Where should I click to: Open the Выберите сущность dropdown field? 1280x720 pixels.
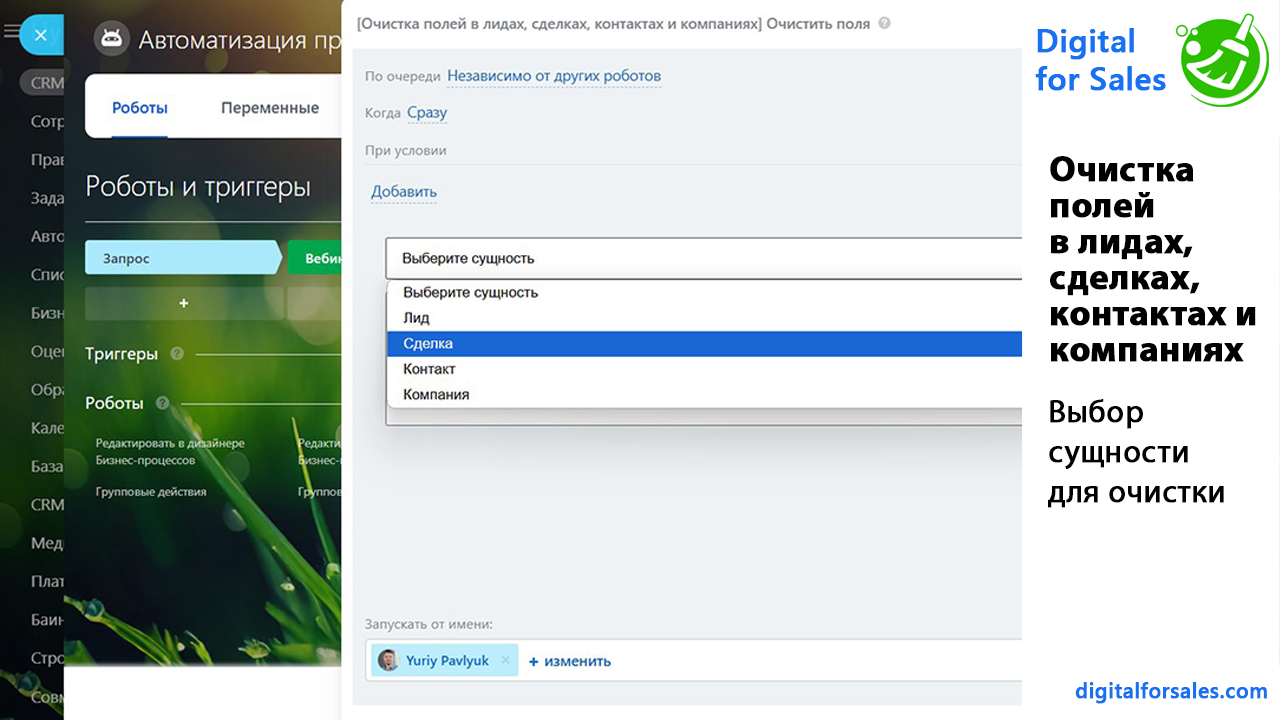(x=704, y=258)
